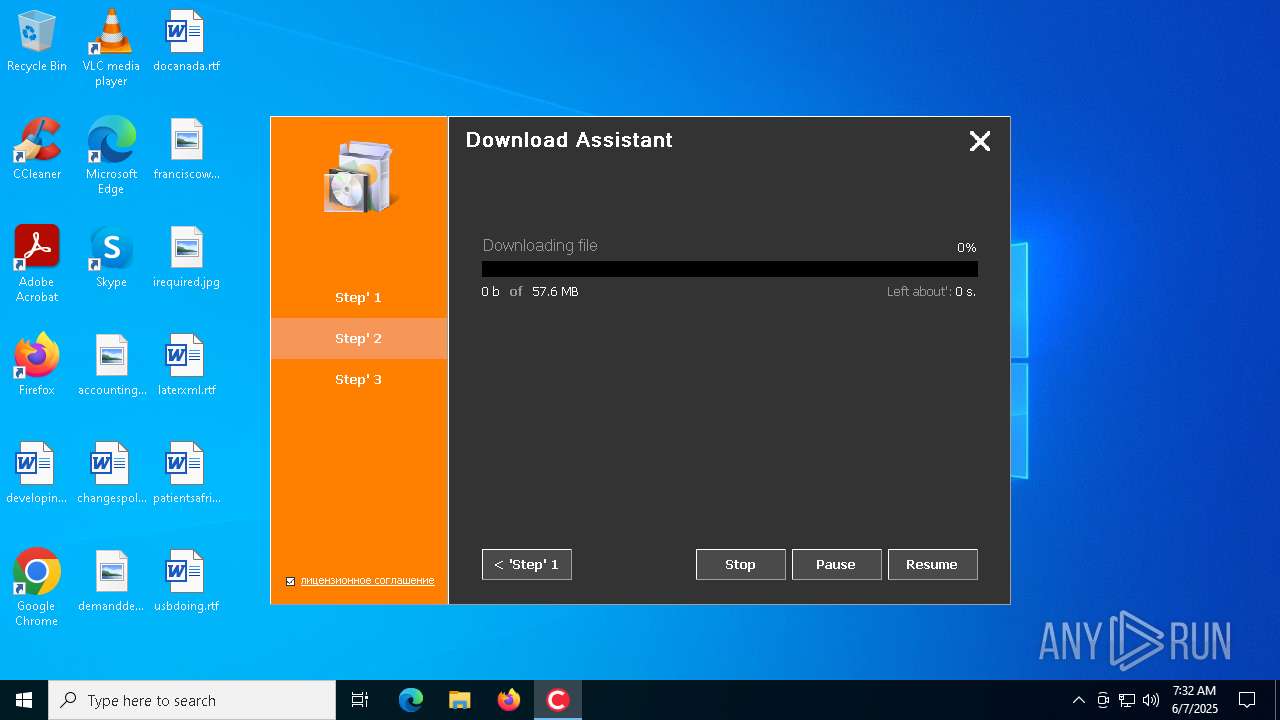Stop the file download
This screenshot has width=1280, height=720.
741,565
